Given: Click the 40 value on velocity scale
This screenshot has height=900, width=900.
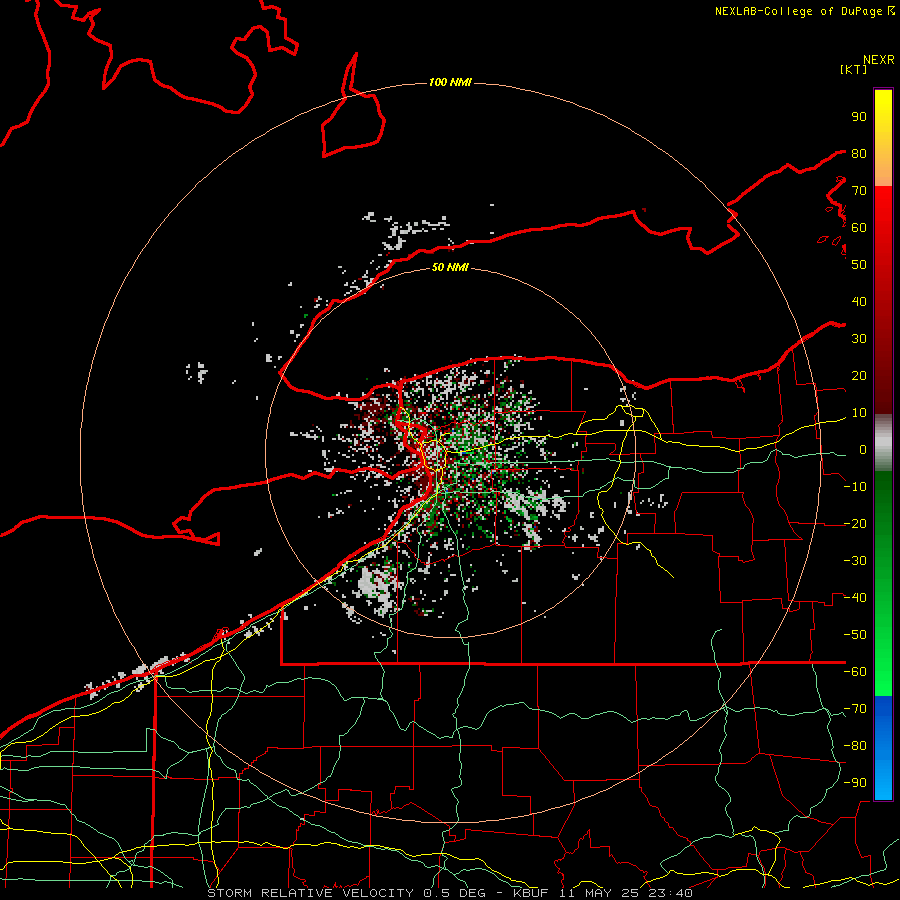Looking at the screenshot, I should pyautogui.click(x=859, y=301).
